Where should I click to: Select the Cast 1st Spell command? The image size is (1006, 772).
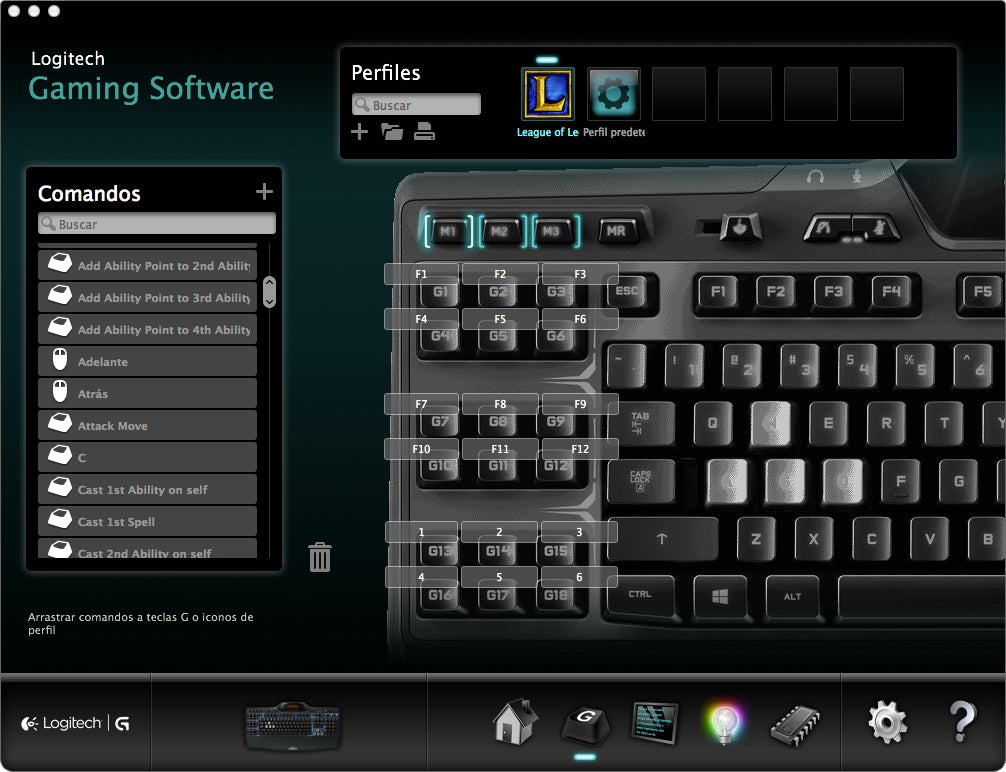(148, 522)
